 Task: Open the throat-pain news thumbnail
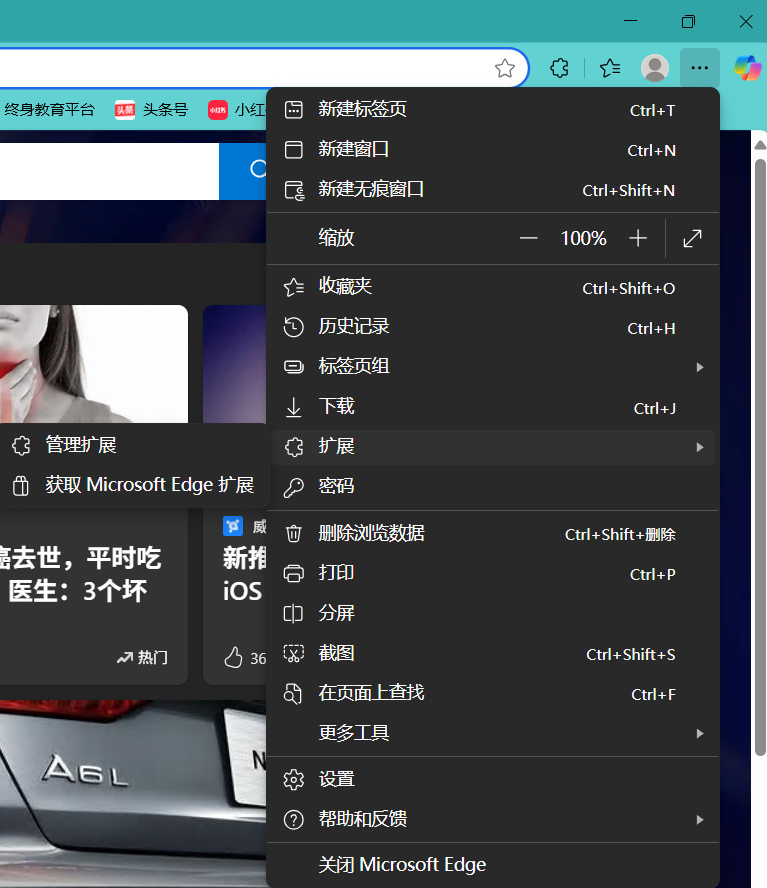click(x=93, y=364)
